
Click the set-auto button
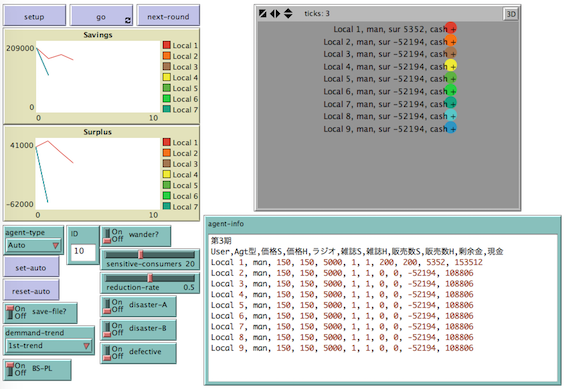31,268
